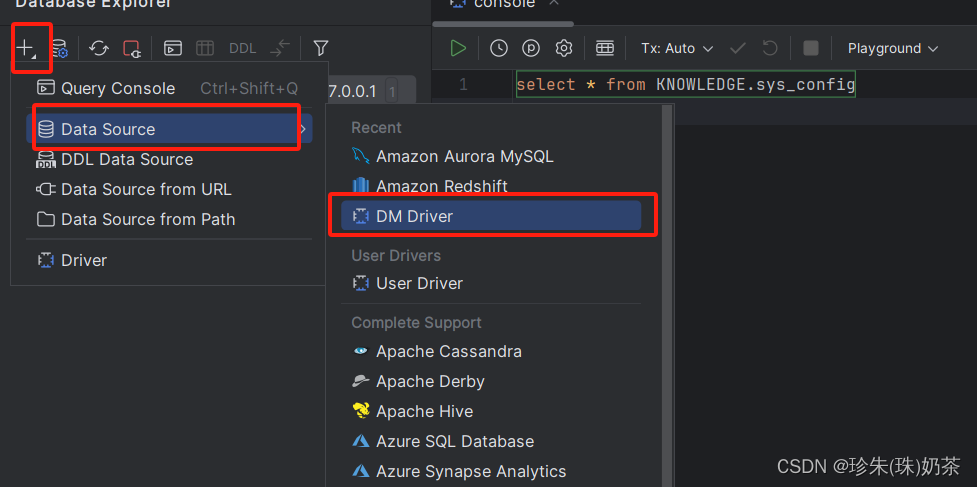This screenshot has width=977, height=487.
Task: Click the Apache Cassandra eye icon
Action: click(361, 351)
